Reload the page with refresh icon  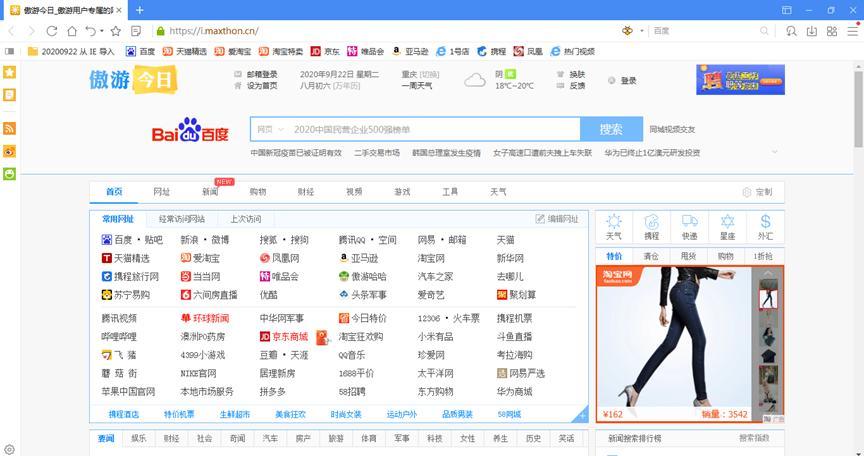pos(51,31)
